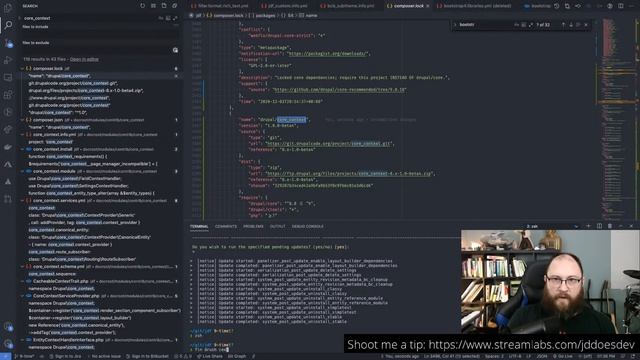Screen dimensions: 640x360
Task: Switch to the OUTPUT panel tab
Action: pos(278,226)
